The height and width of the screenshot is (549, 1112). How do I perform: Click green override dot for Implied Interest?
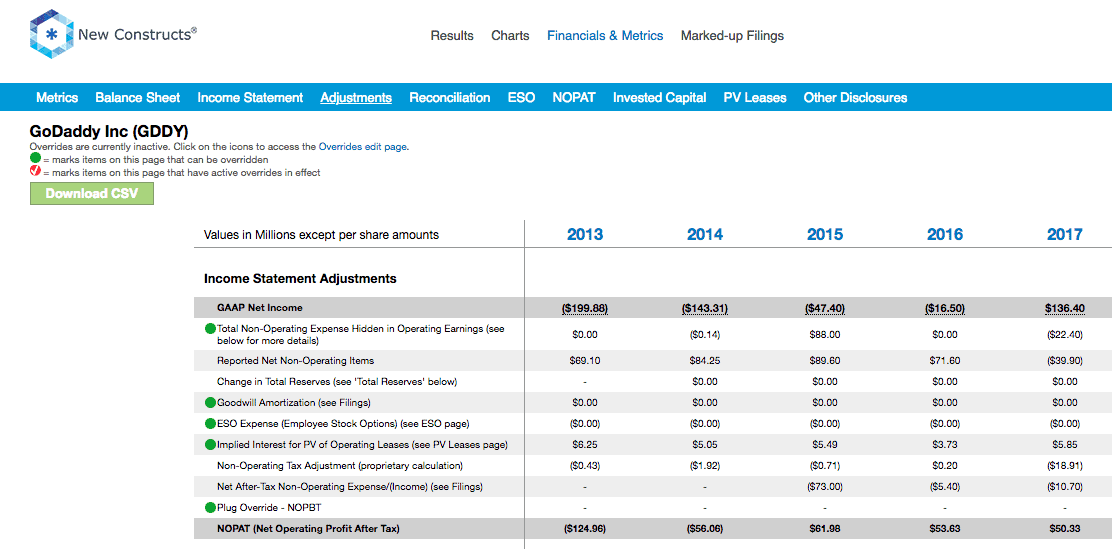[210, 445]
